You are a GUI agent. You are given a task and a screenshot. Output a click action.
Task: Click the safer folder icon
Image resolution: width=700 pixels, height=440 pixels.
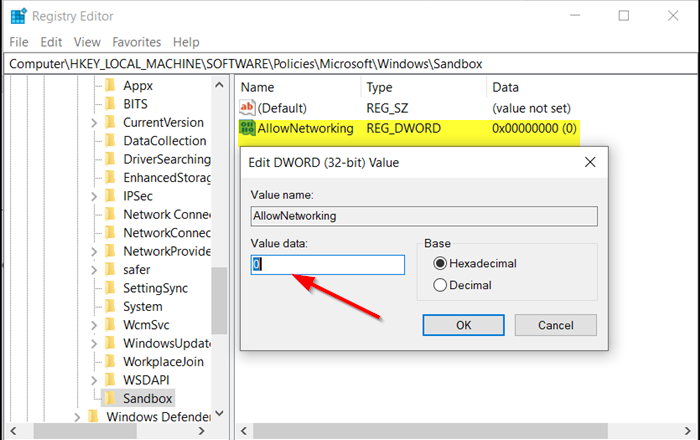pyautogui.click(x=110, y=270)
